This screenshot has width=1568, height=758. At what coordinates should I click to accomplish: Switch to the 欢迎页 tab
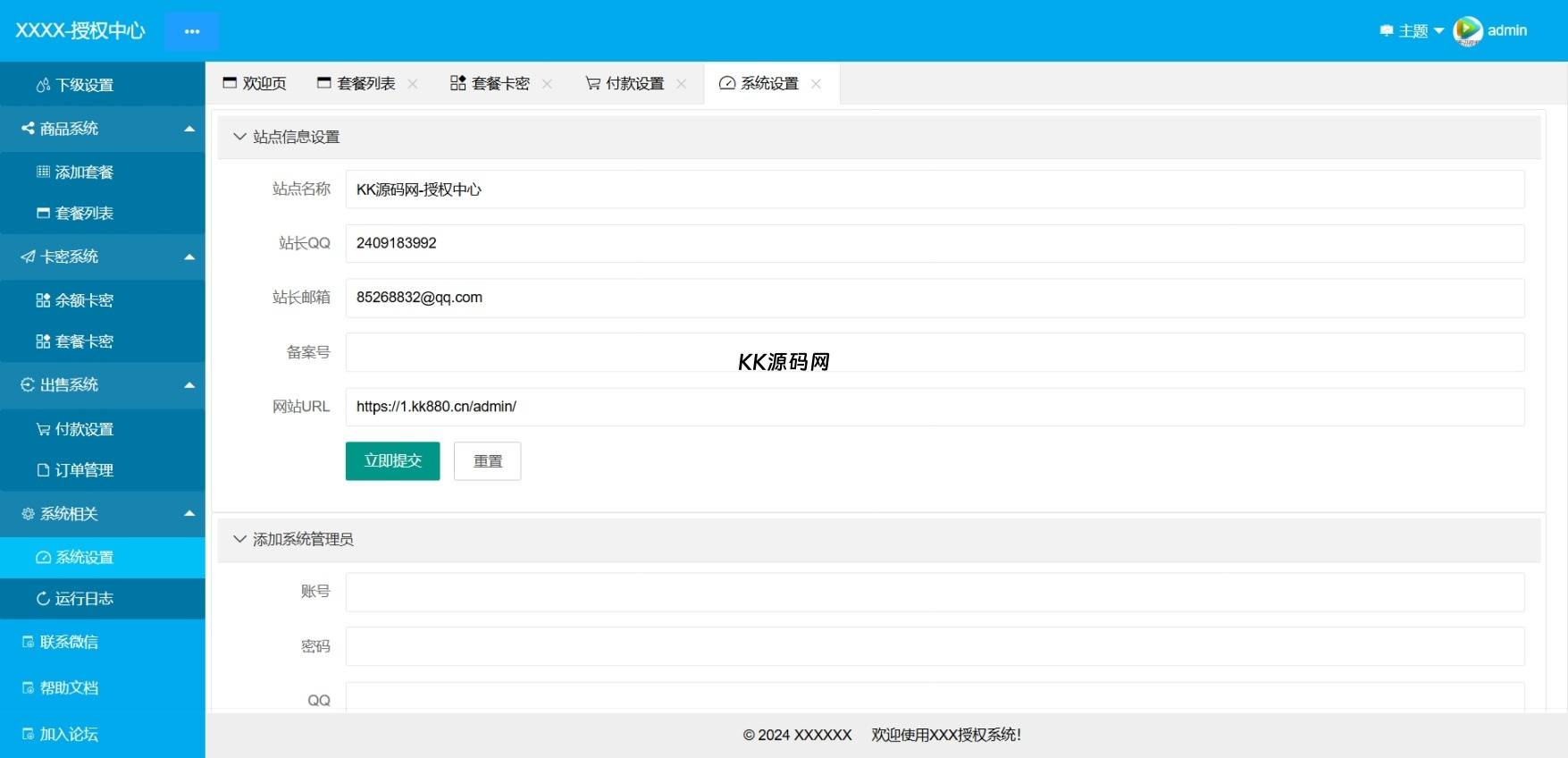[255, 84]
